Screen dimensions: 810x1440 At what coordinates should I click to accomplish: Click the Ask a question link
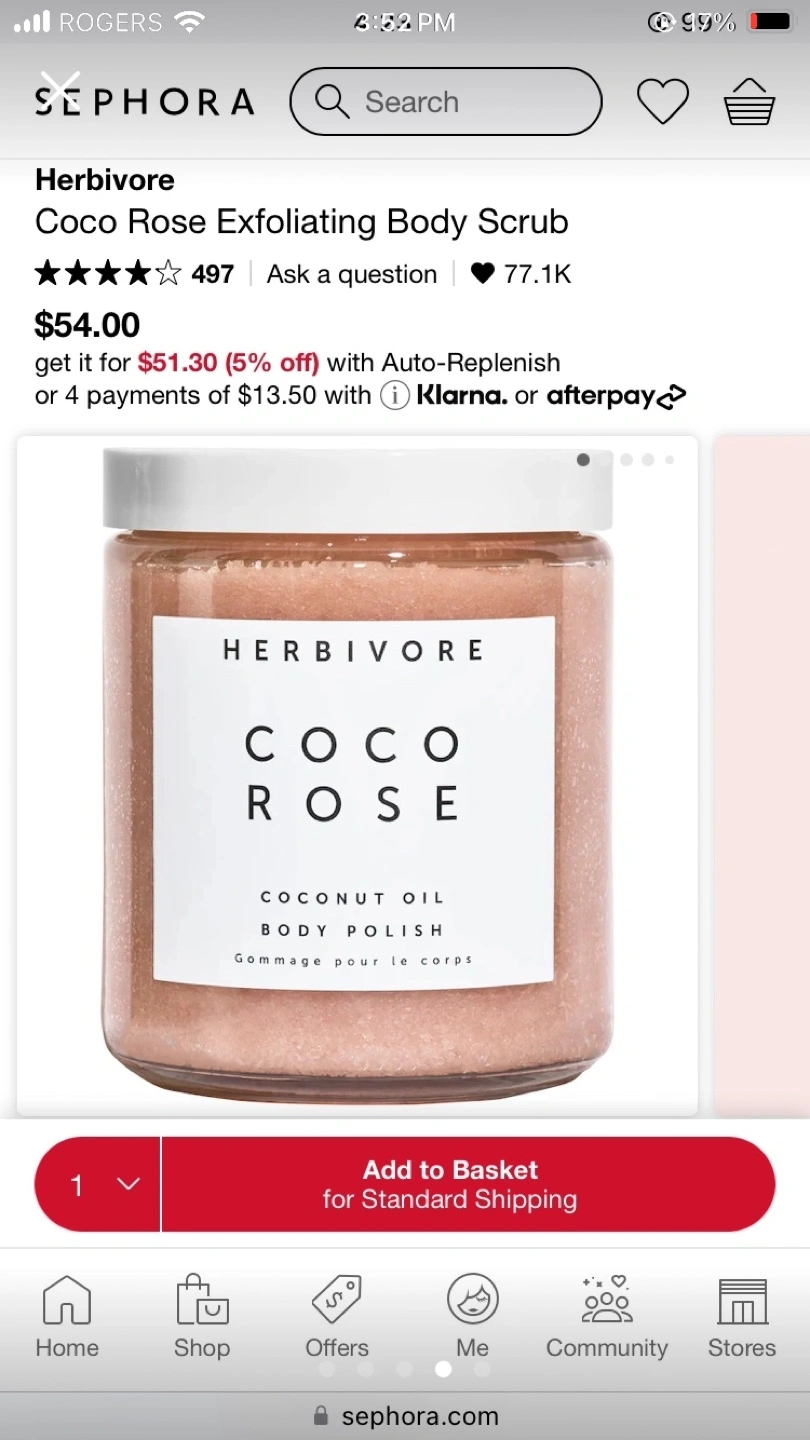[x=351, y=274]
